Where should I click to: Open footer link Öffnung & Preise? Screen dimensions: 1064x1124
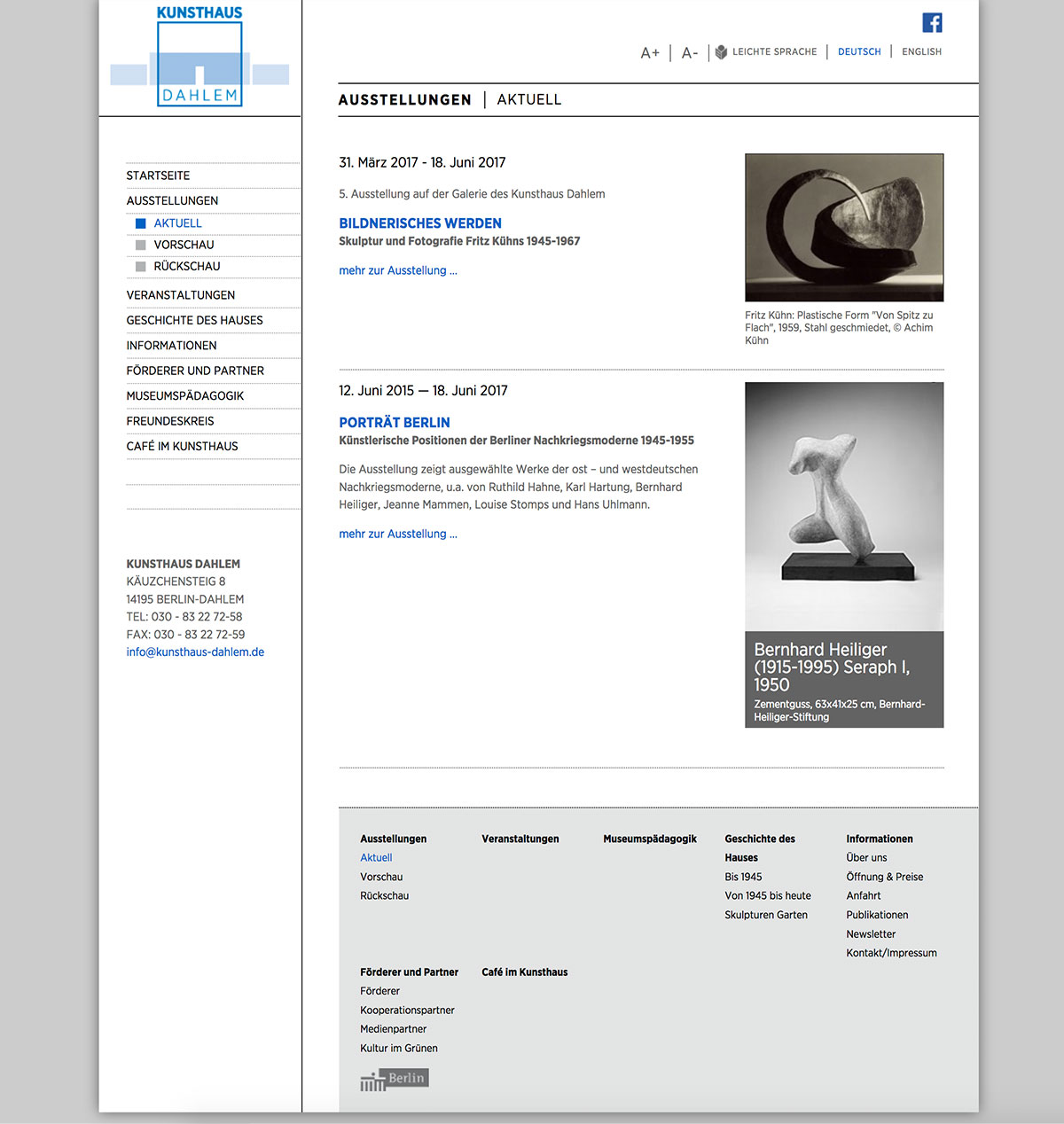pyautogui.click(x=885, y=878)
